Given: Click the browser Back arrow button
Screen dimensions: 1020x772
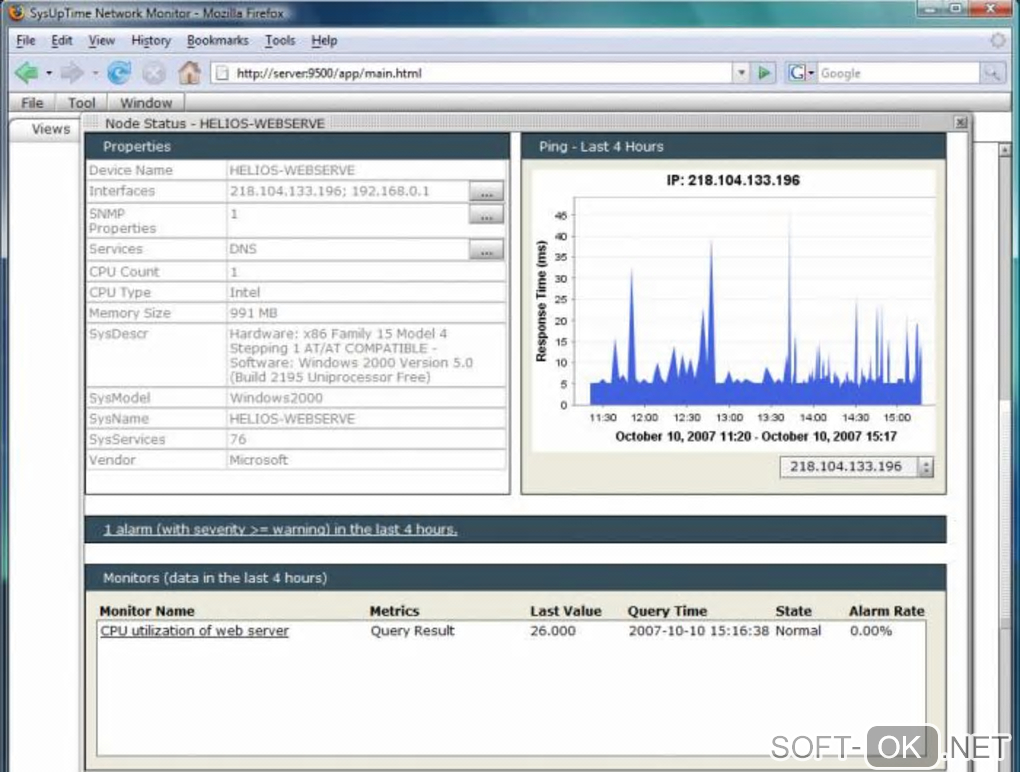Looking at the screenshot, I should point(26,73).
